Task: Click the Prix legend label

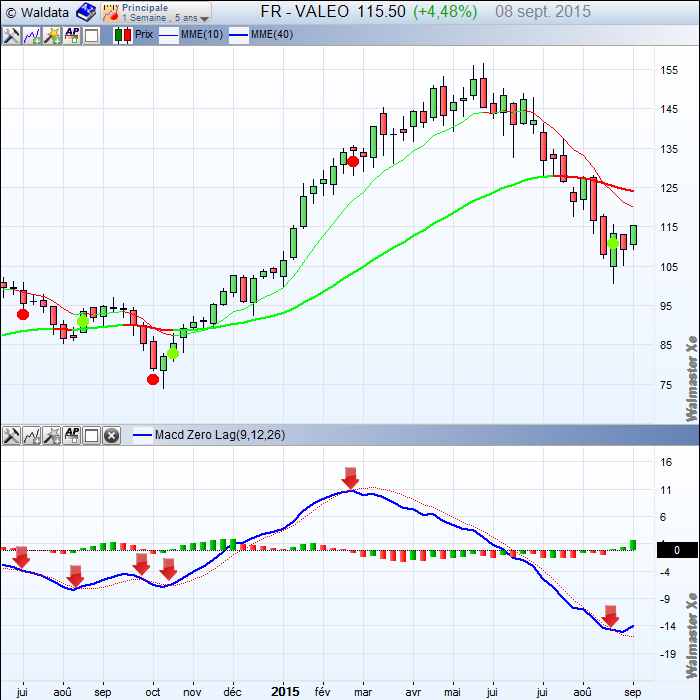Action: pos(144,34)
